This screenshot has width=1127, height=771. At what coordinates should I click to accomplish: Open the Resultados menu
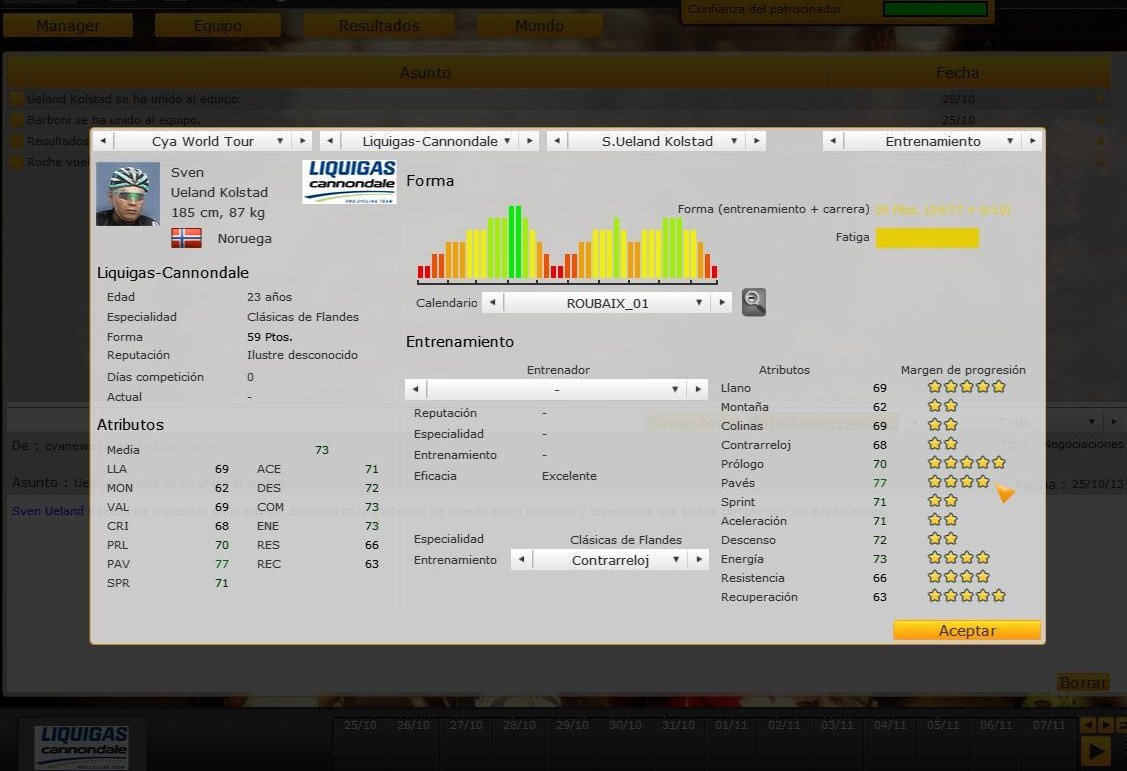tap(379, 26)
